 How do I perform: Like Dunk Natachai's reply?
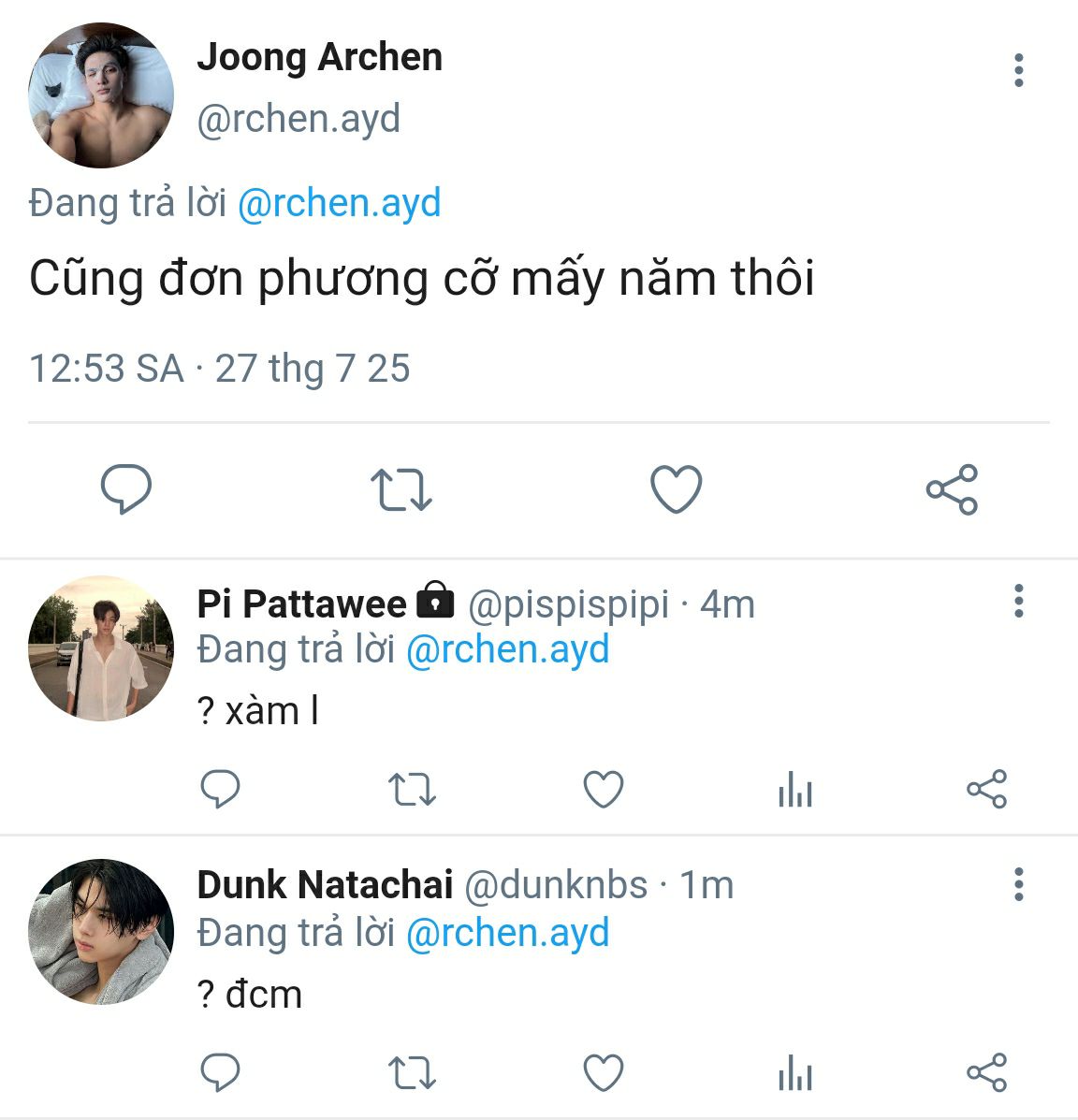click(604, 1072)
